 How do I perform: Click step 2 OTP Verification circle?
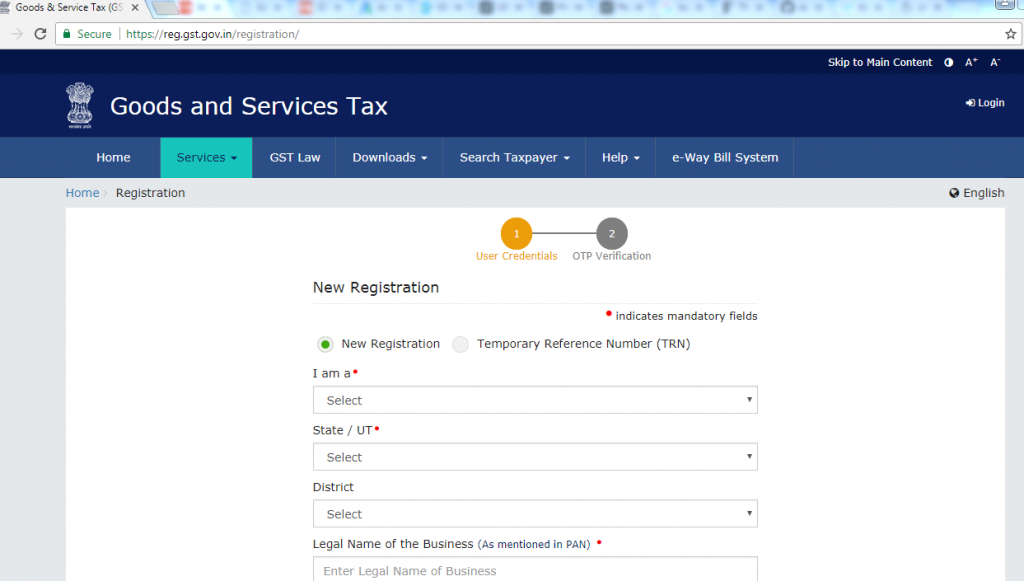click(612, 234)
